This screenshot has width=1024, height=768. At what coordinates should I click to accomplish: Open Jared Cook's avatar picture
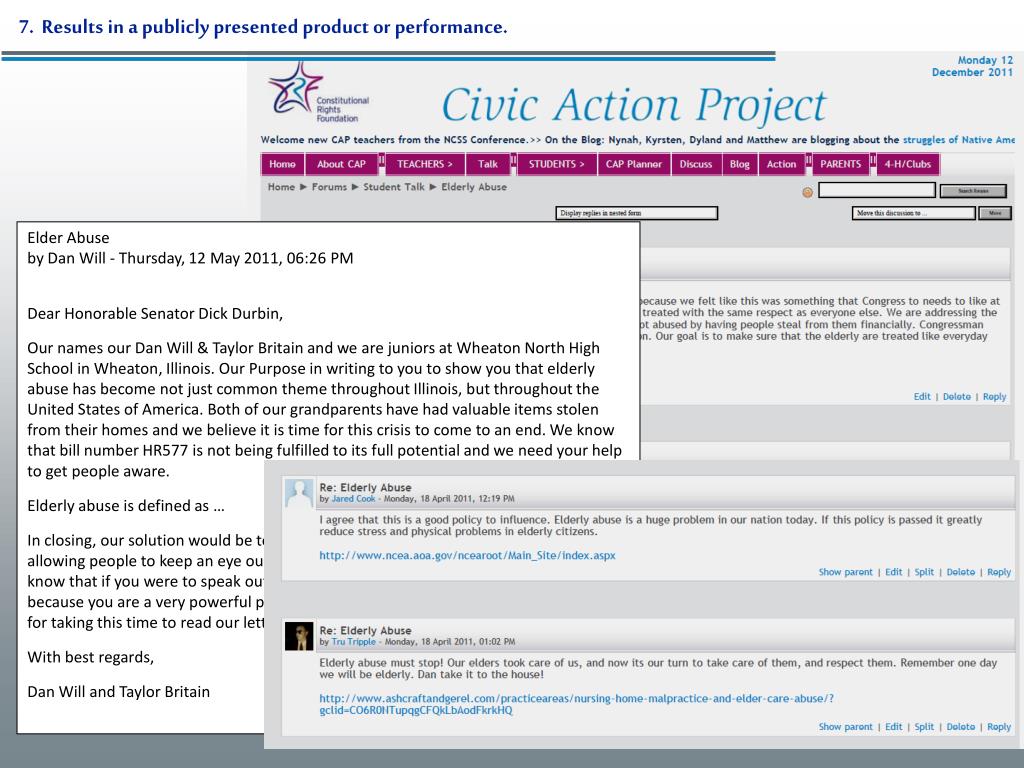pyautogui.click(x=299, y=494)
